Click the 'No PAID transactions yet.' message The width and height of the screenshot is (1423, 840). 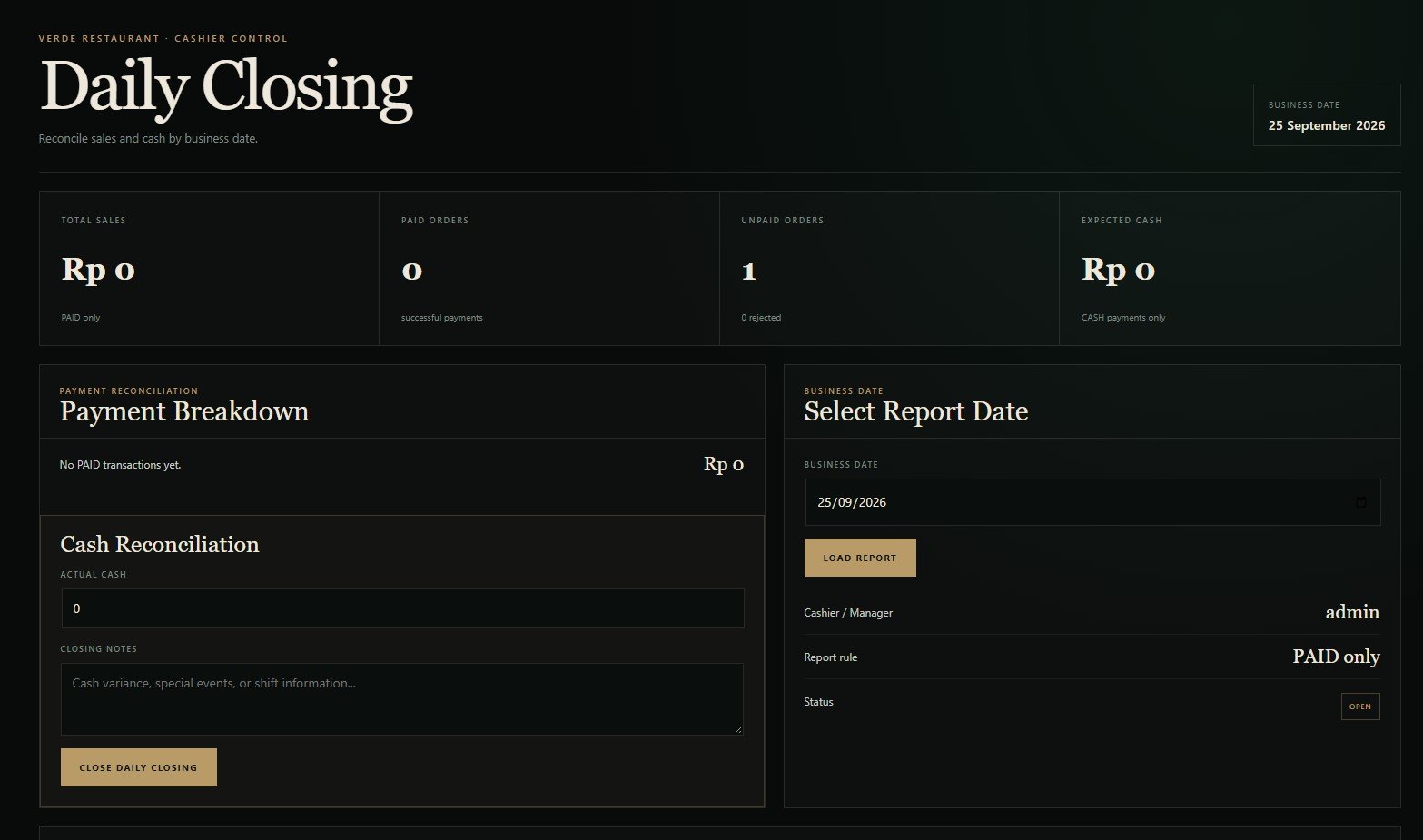120,465
